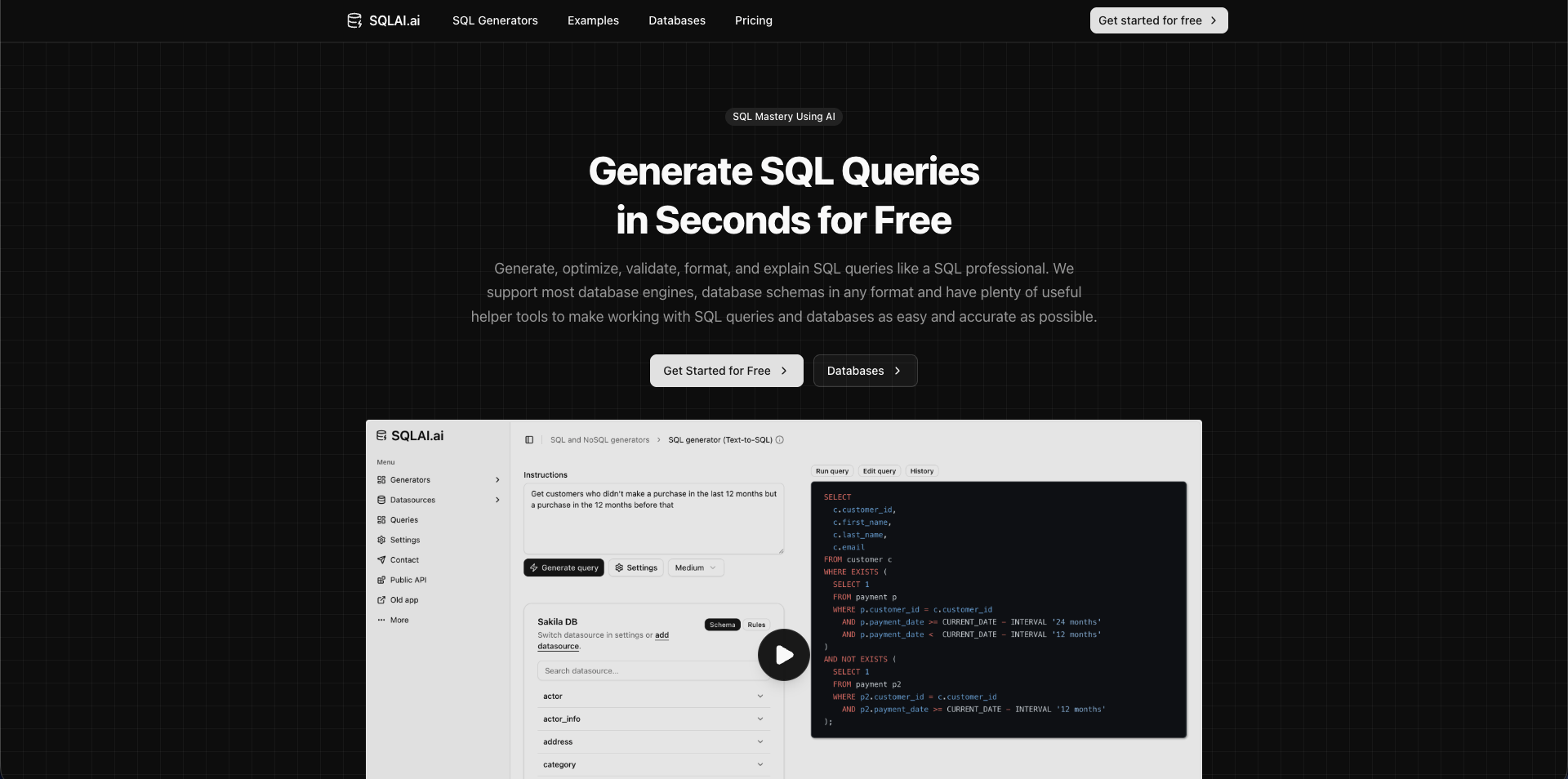
Task: Click the info icon beside SQL generator title
Action: point(780,440)
